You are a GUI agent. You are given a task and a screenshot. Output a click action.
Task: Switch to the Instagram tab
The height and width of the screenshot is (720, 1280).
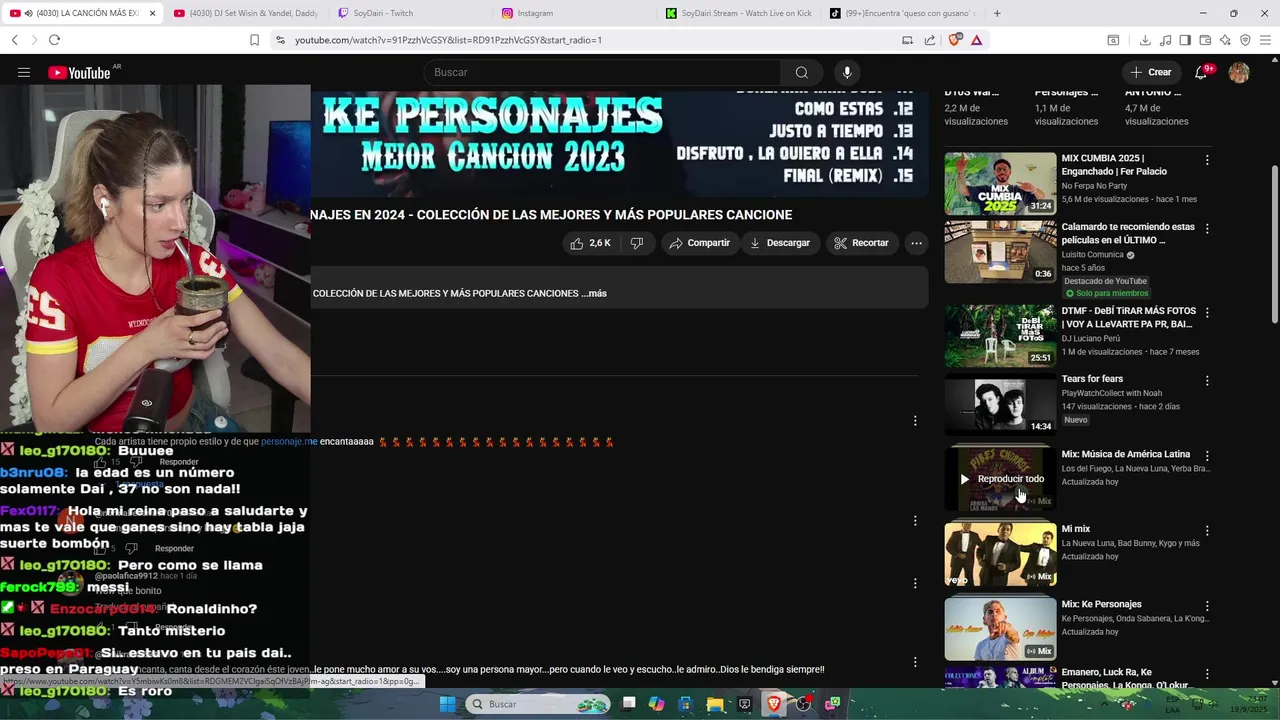coord(576,13)
